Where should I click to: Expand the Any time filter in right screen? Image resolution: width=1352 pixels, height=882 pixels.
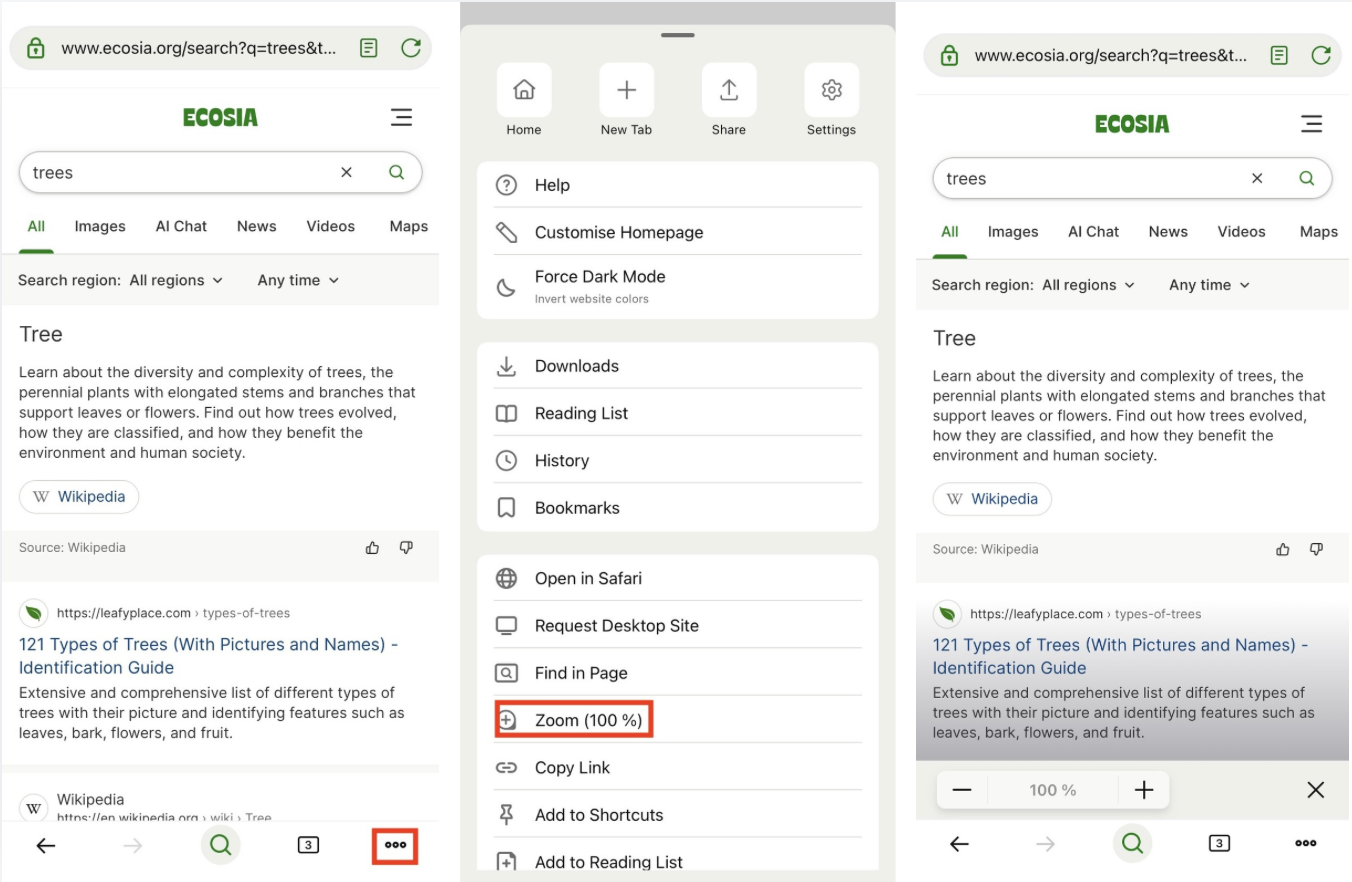pyautogui.click(x=1210, y=285)
